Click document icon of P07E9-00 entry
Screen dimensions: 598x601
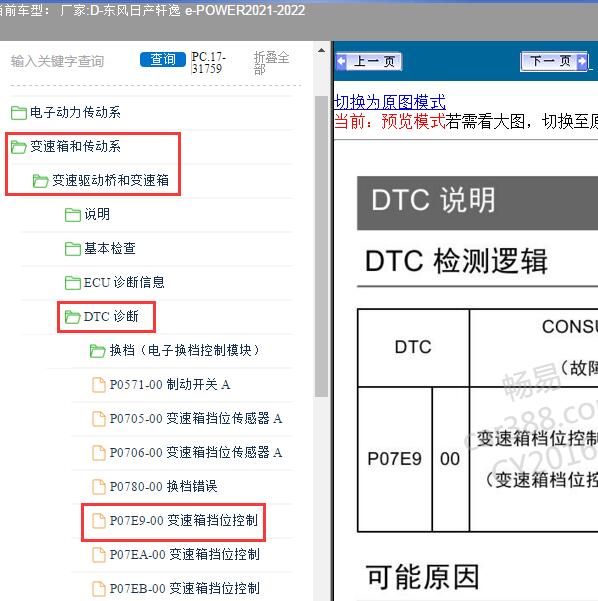99,521
